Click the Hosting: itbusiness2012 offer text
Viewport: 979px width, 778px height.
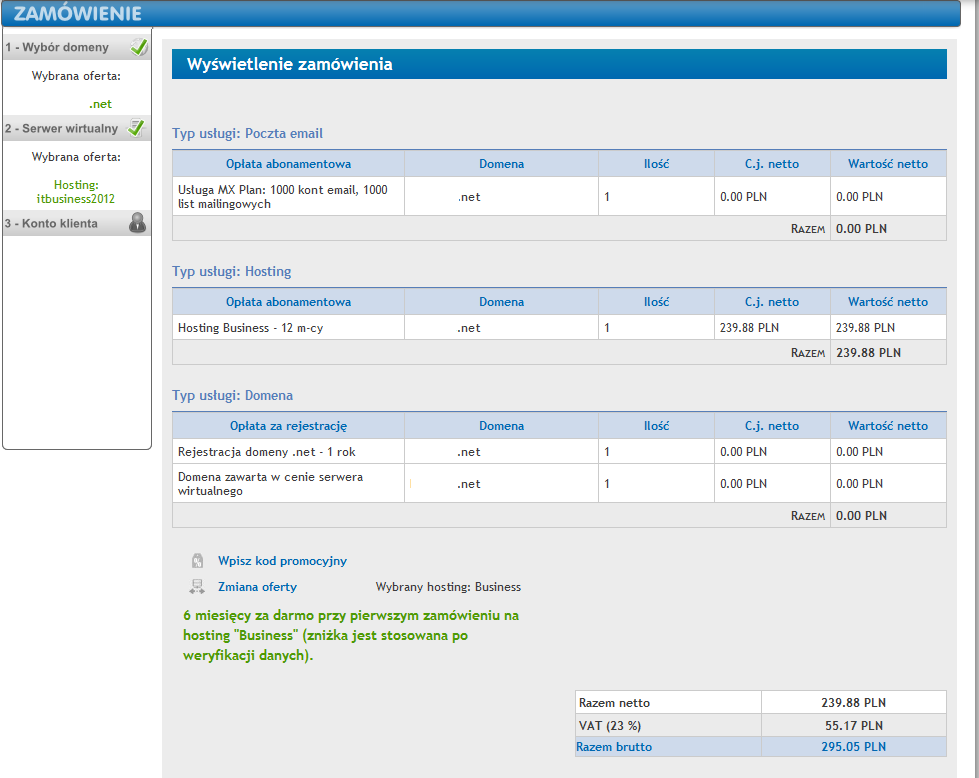click(x=76, y=192)
